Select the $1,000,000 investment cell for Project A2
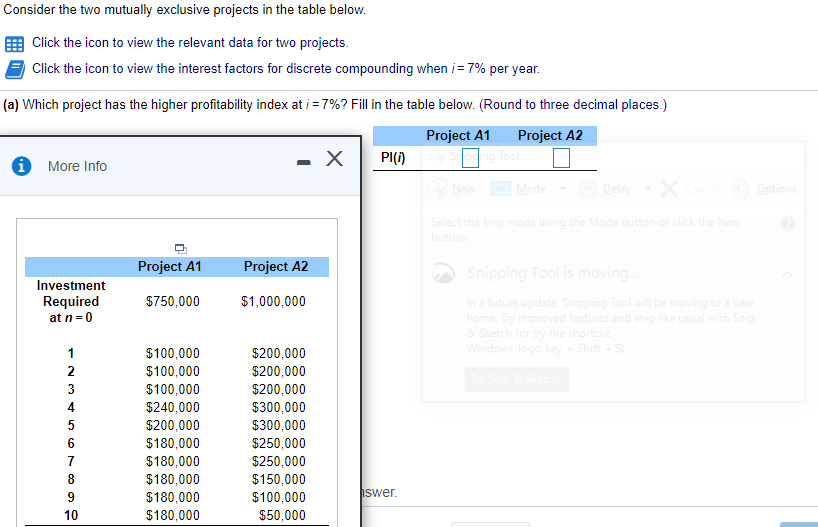 273,302
